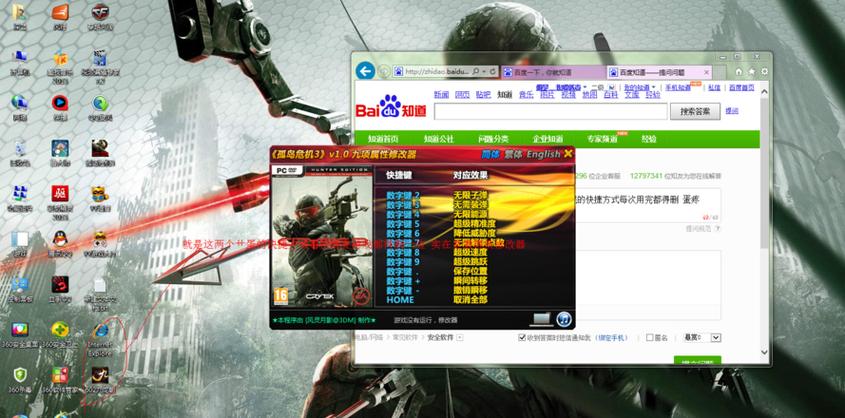This screenshot has height=418, width=845.
Task: Click the browser Home icon
Action: (738, 71)
